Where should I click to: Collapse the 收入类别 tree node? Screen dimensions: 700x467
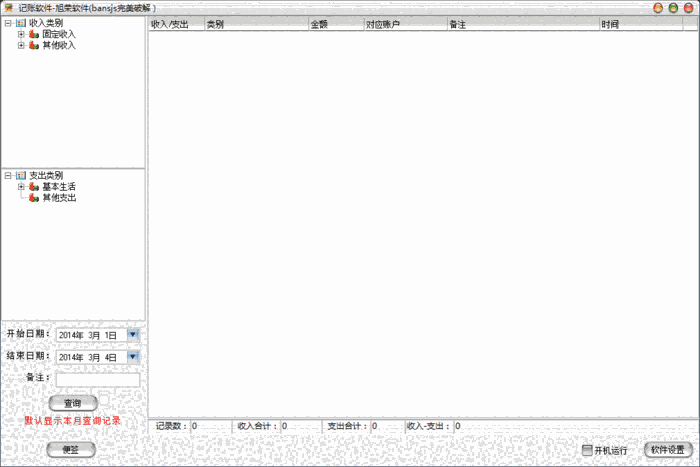point(8,23)
